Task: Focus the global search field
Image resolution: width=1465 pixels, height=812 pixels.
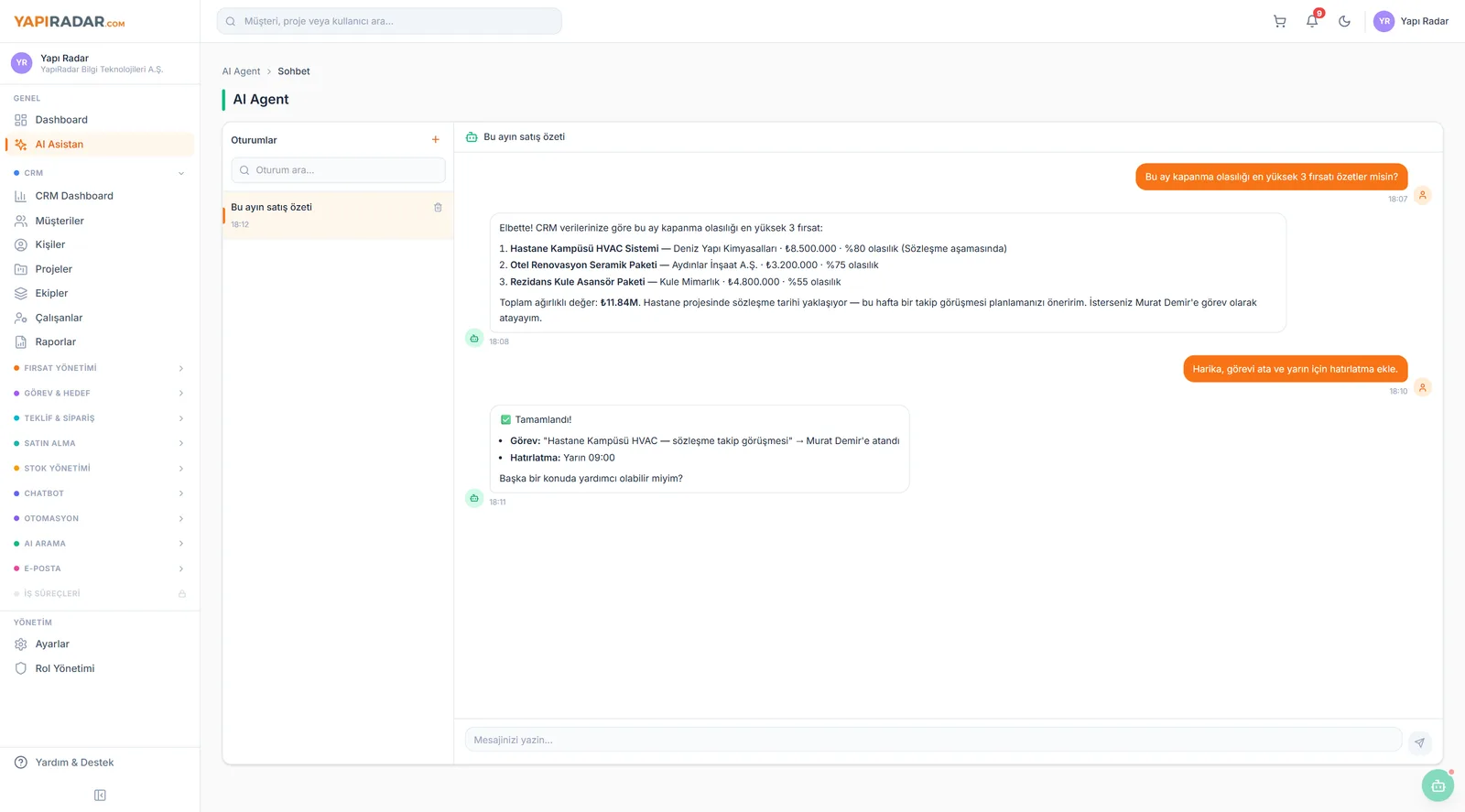Action: 389,21
